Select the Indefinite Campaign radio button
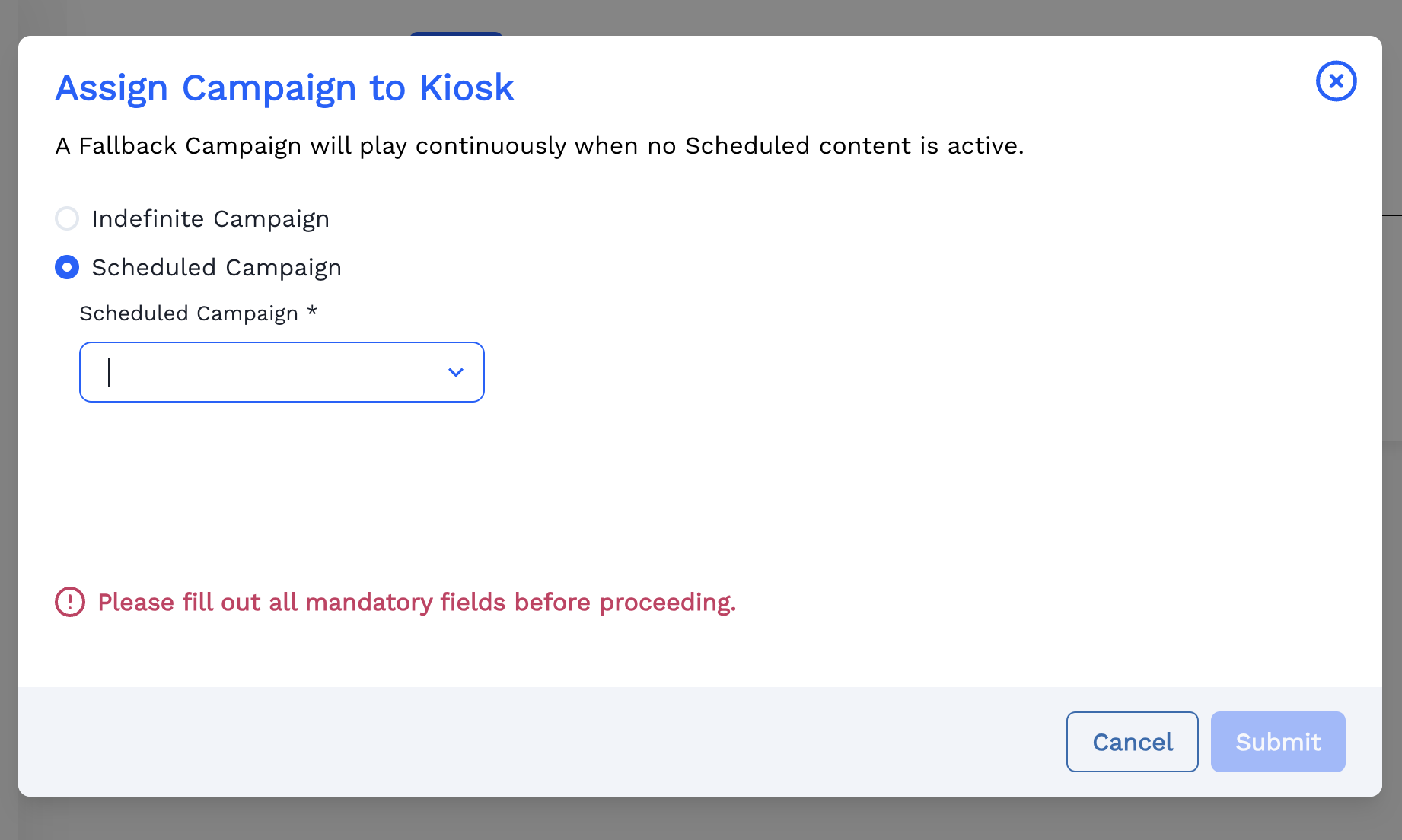Screen dimensions: 1402x840 [67, 219]
